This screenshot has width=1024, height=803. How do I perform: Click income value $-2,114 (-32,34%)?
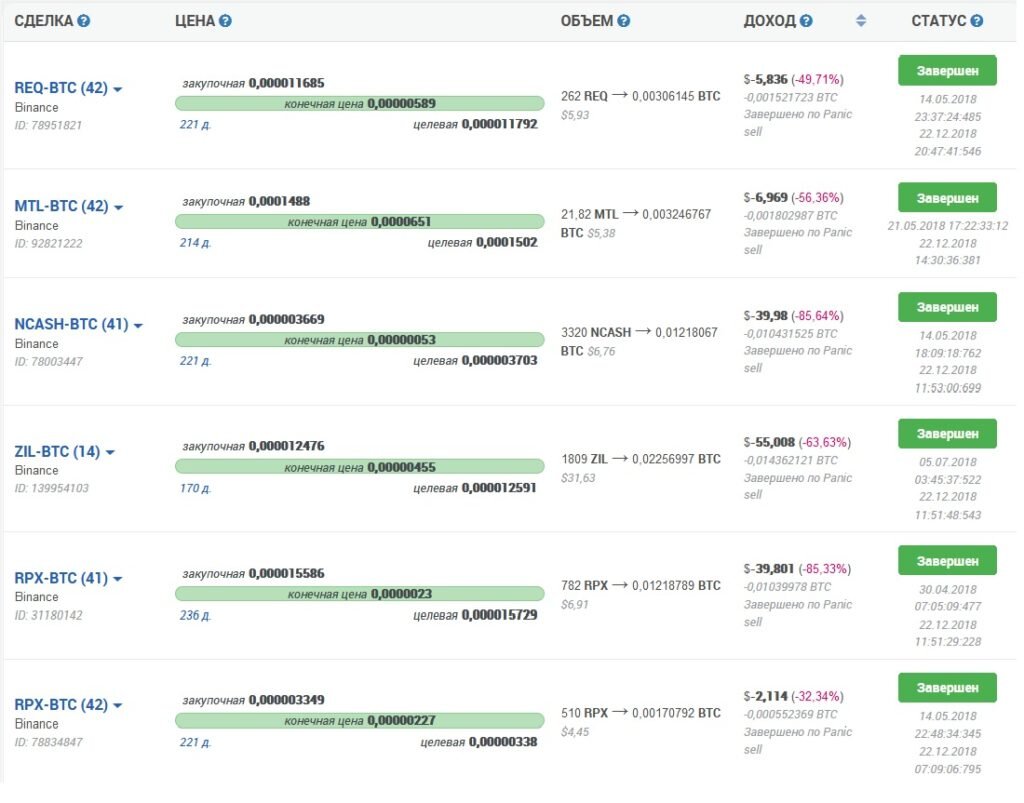tap(793, 697)
